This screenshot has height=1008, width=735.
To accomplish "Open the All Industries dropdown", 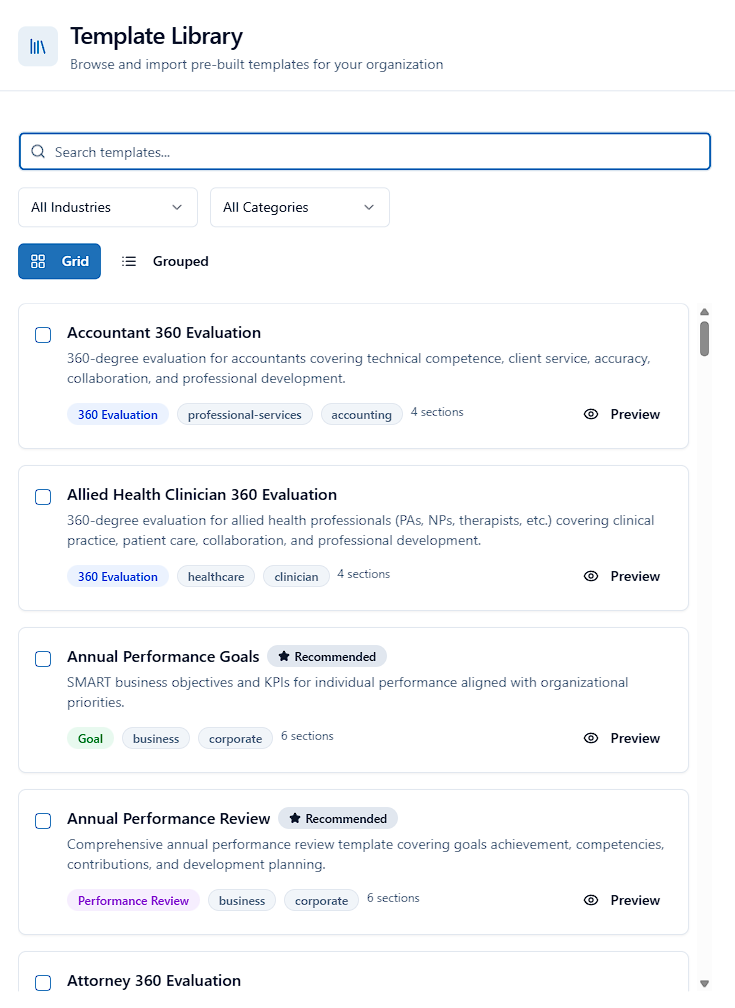I will click(108, 207).
